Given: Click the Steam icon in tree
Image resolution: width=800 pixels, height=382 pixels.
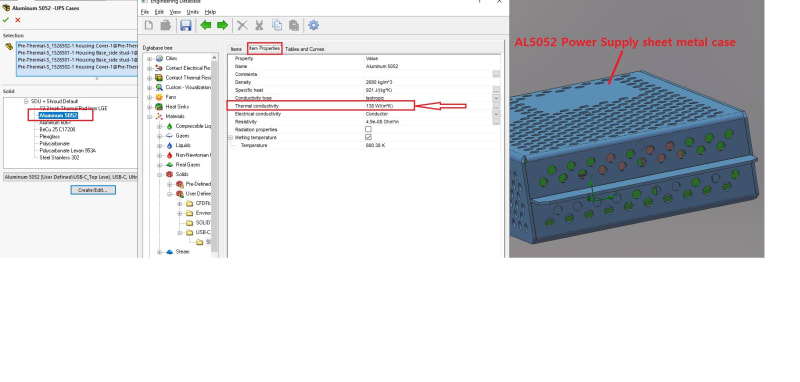Looking at the screenshot, I should tap(169, 251).
